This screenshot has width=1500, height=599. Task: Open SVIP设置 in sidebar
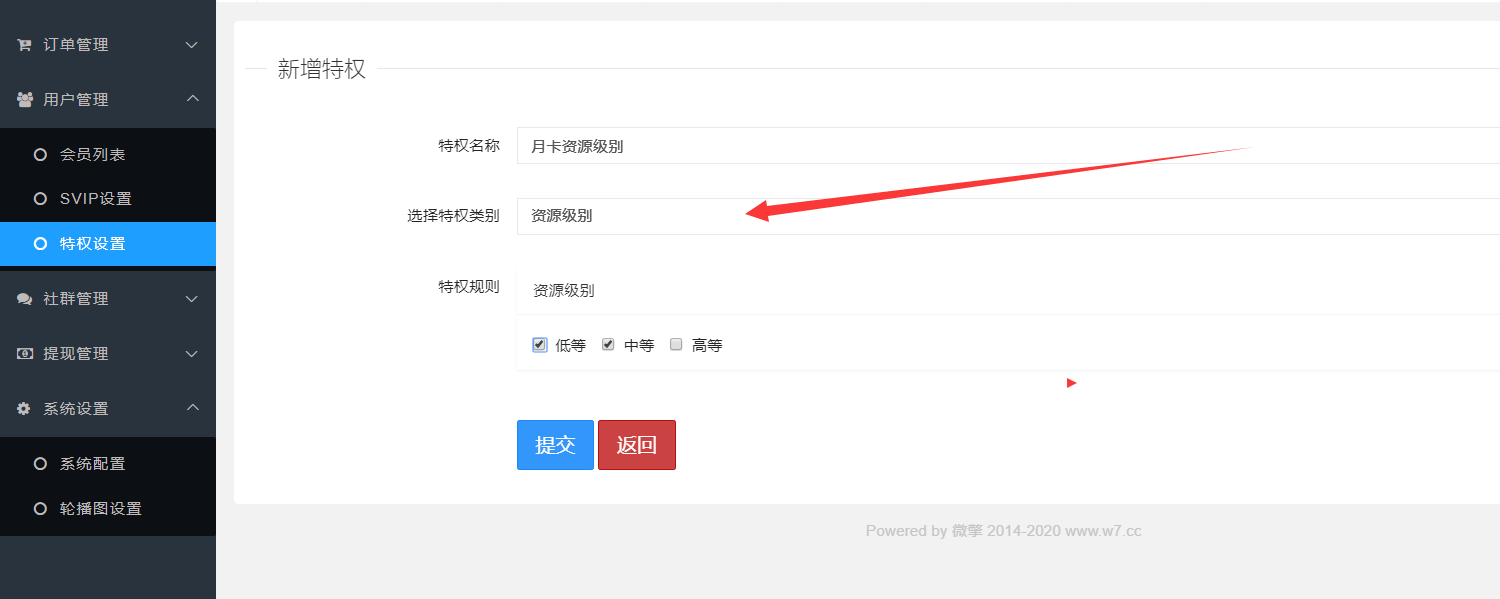click(x=108, y=199)
